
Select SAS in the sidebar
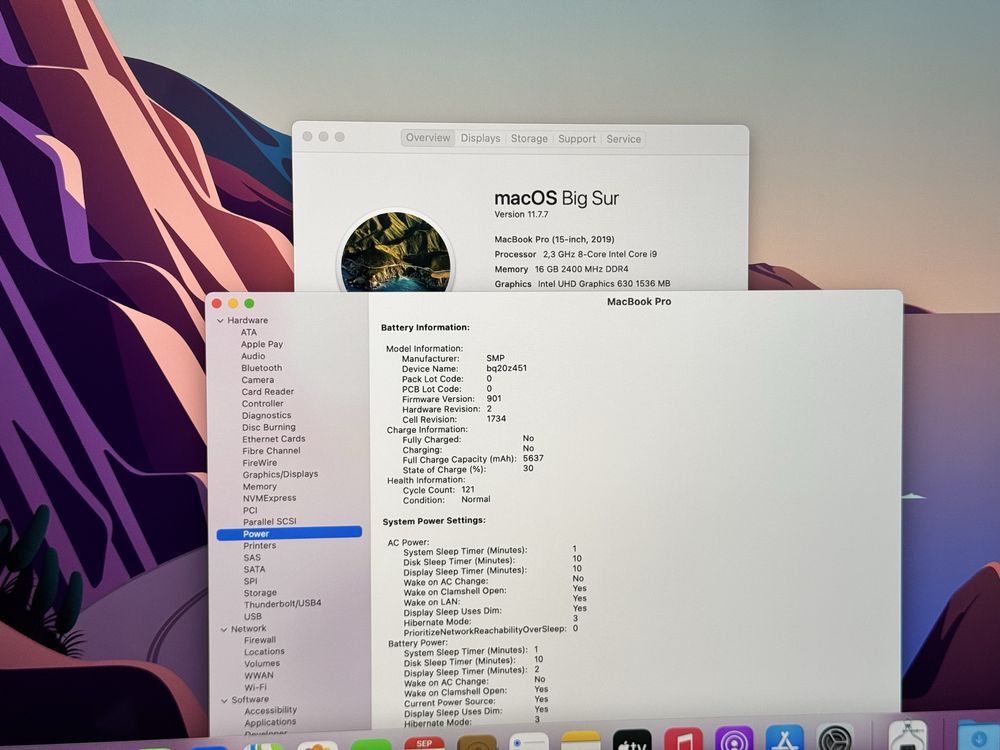pos(252,558)
